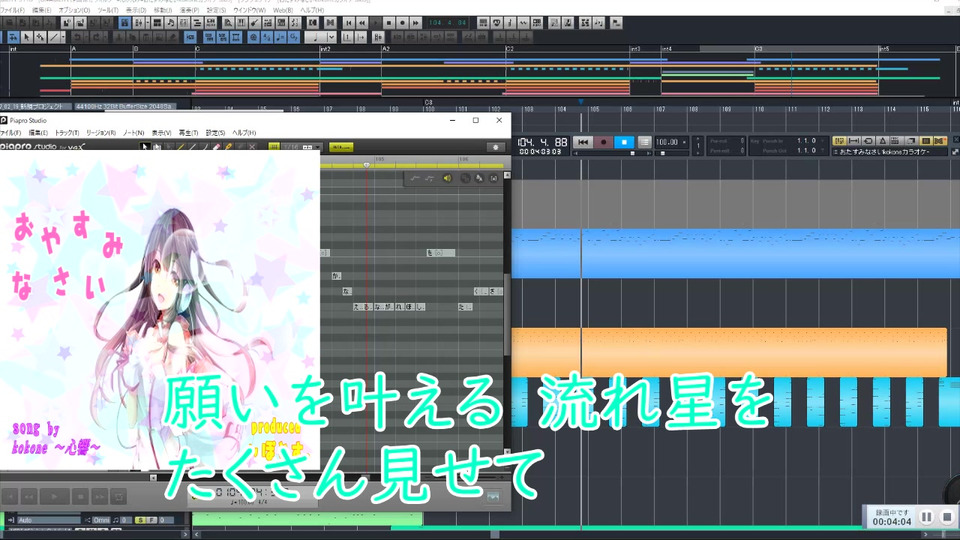
Task: Toggle the blue globe-shaped button in second toolbar
Action: coord(253,37)
